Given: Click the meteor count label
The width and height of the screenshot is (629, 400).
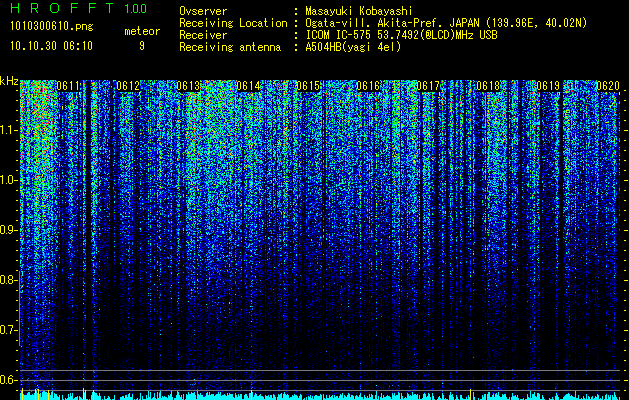Looking at the screenshot, I should pos(142,31).
